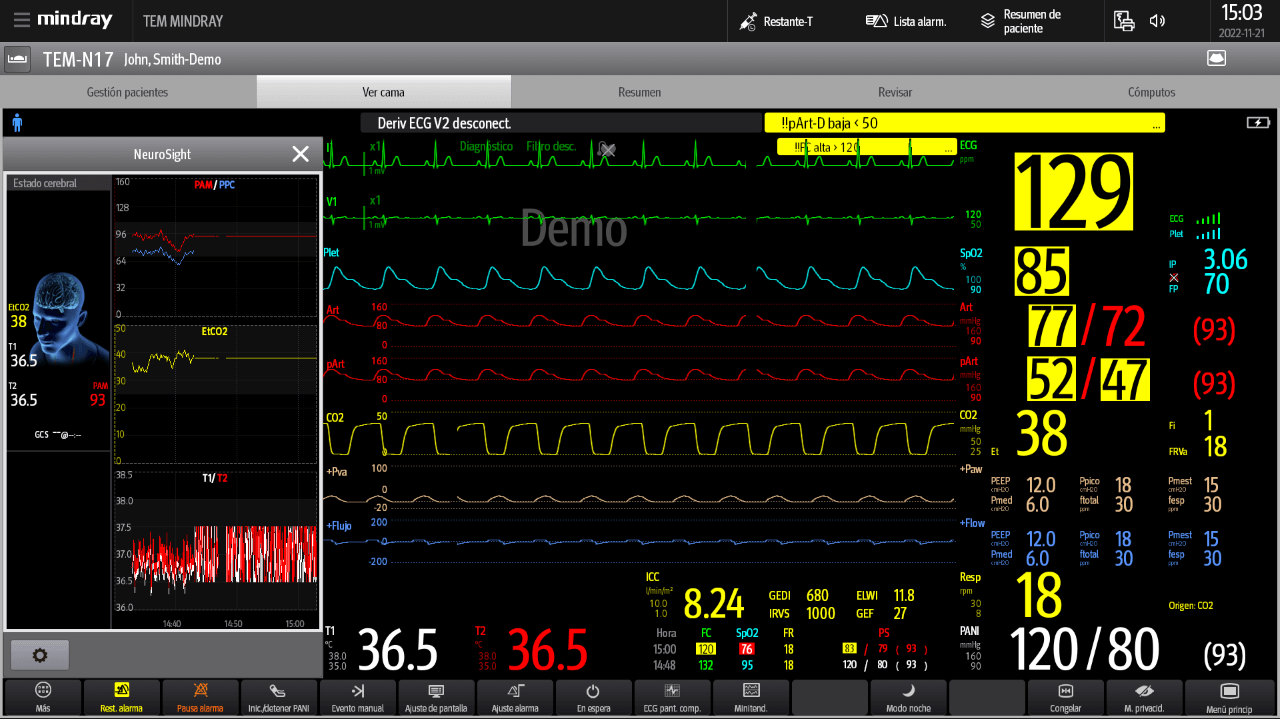1280x719 pixels.
Task: Expand the !!pArt-D baja alarm message
Action: tap(964, 123)
